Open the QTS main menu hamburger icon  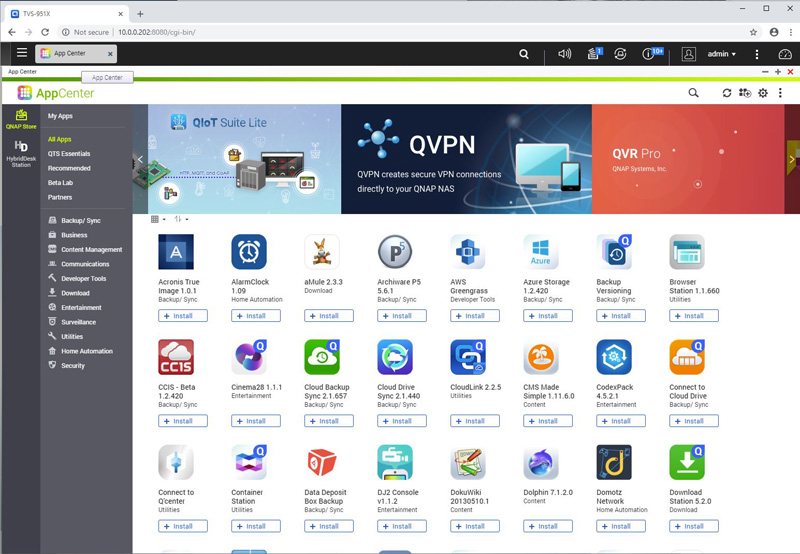tap(21, 53)
